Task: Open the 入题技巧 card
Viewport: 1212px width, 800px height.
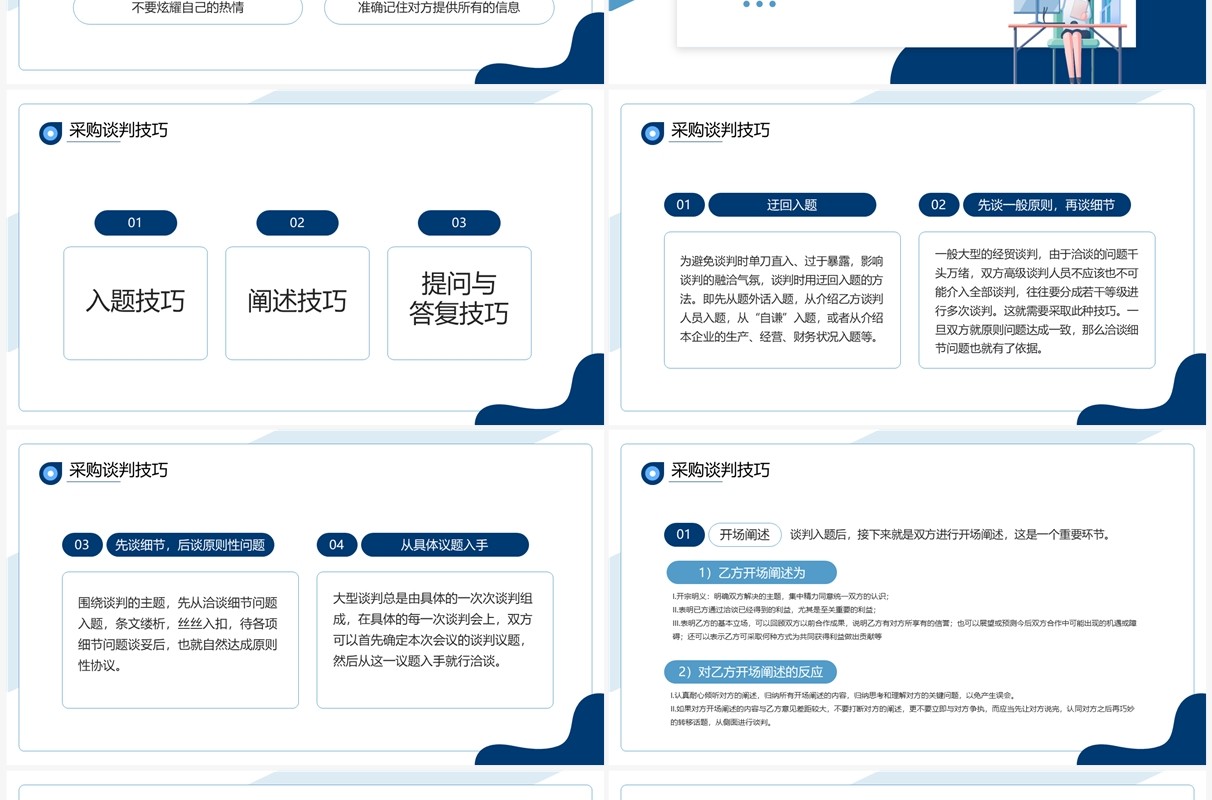Action: point(135,303)
